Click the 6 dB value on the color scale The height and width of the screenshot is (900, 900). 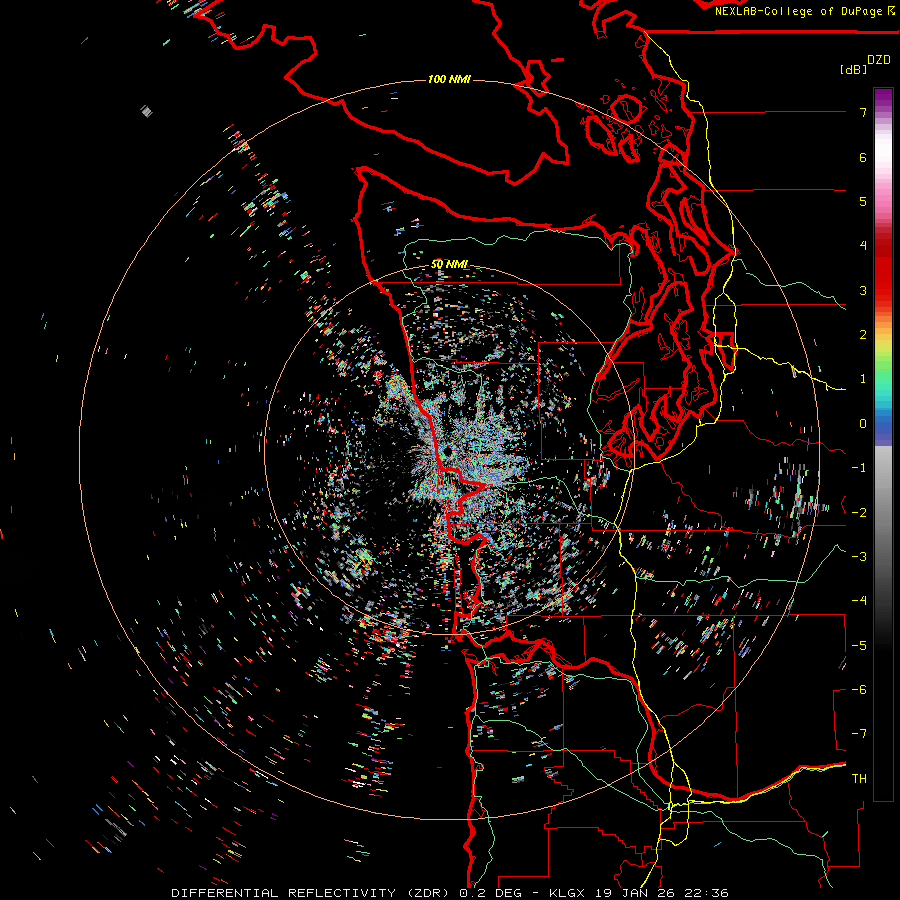click(x=863, y=157)
